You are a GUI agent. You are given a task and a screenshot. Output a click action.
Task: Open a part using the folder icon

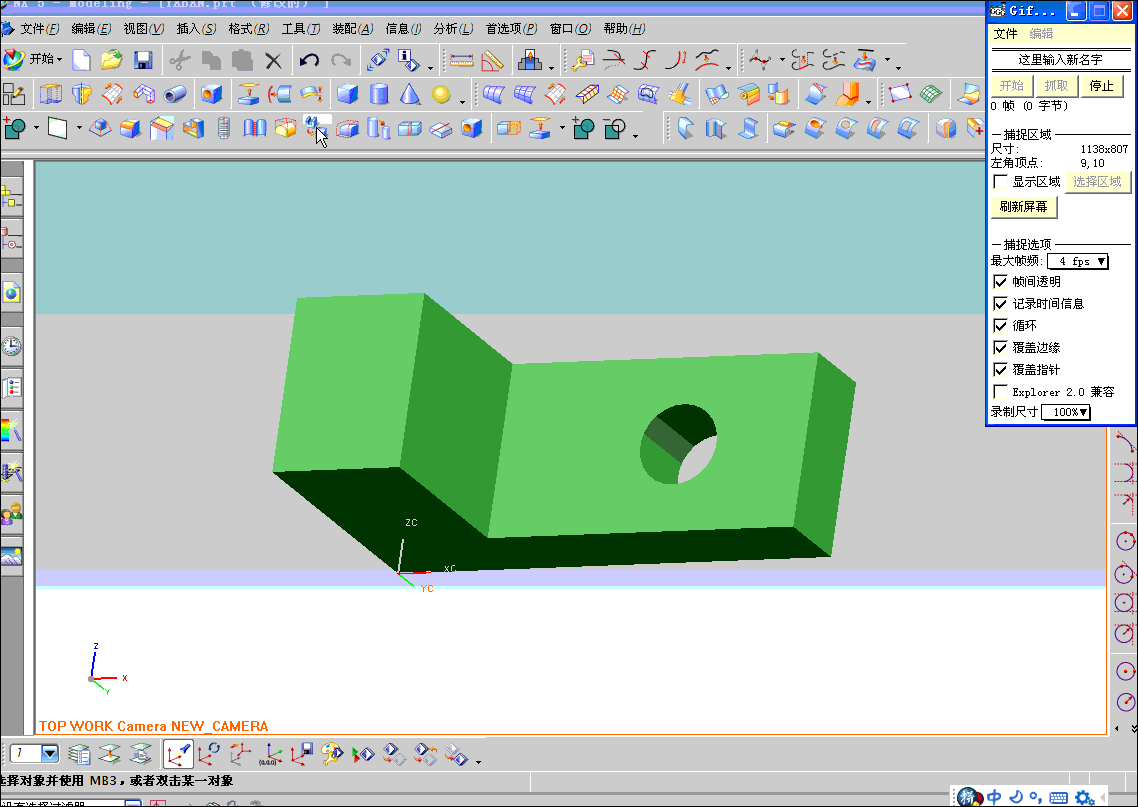112,60
